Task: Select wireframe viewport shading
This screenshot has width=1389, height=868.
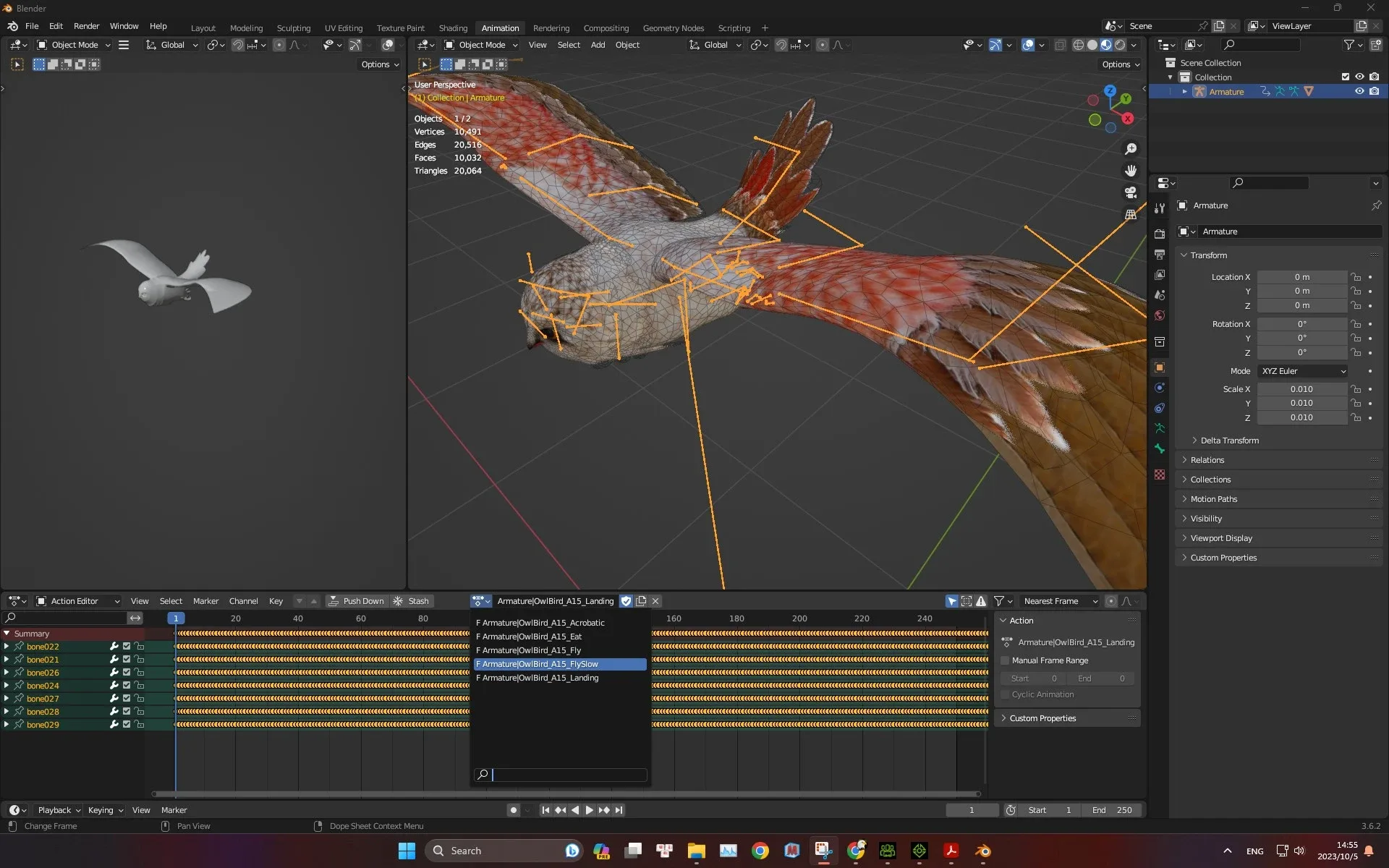Action: 1078,45
